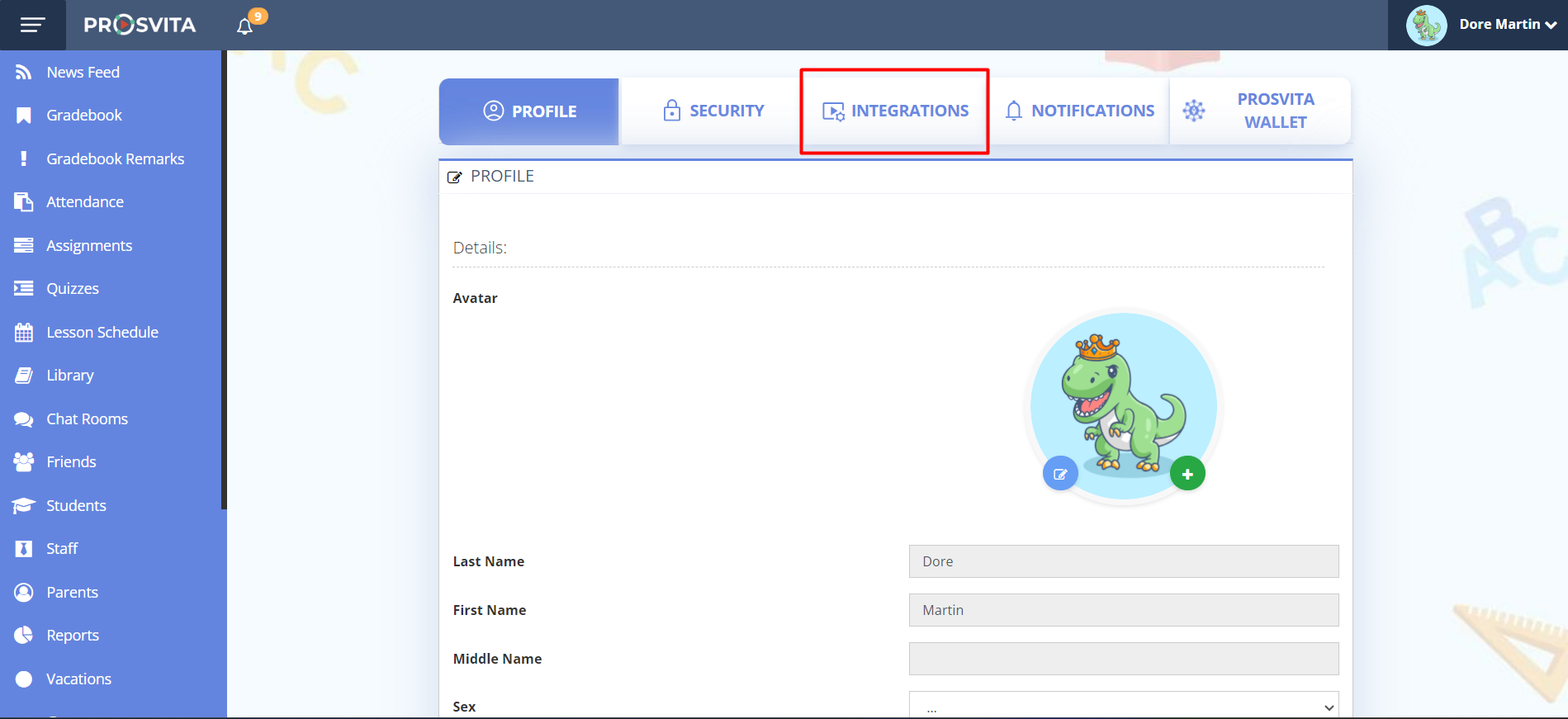The height and width of the screenshot is (719, 1568).
Task: Open the Sex dropdown selector
Action: [1124, 705]
